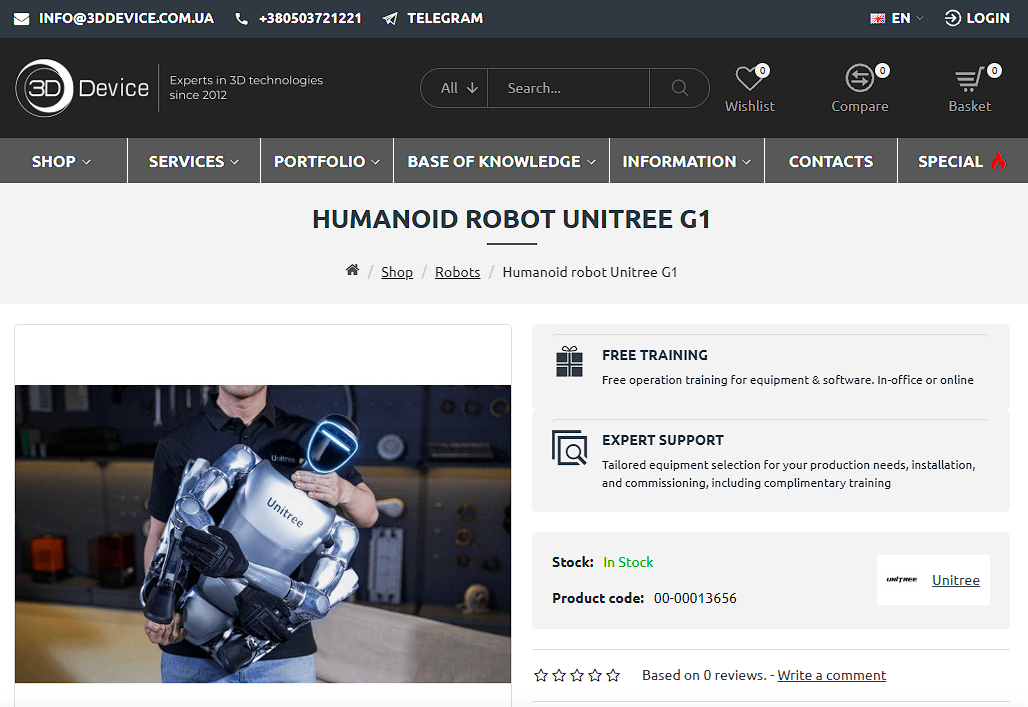
Task: Open the Compare arrows icon
Action: point(860,79)
